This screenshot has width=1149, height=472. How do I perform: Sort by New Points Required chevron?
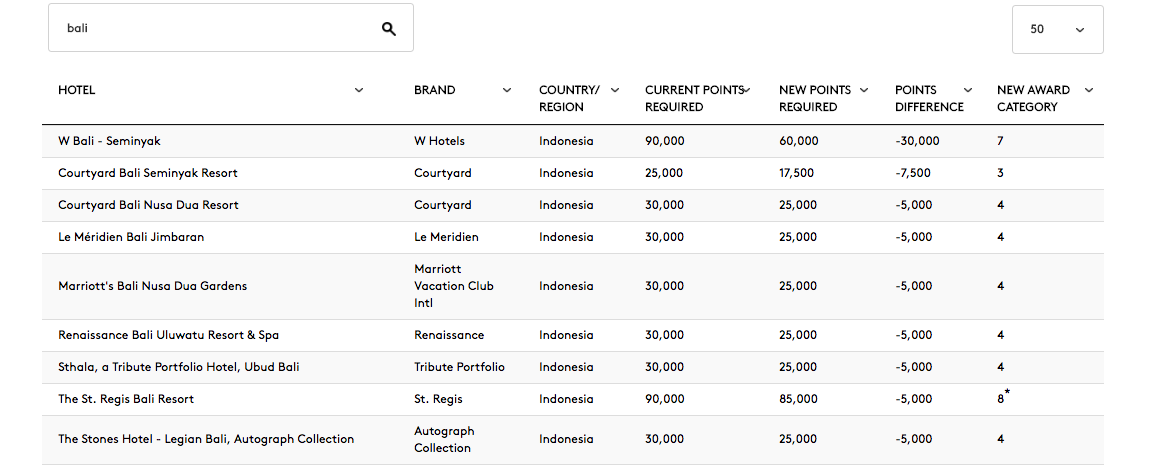point(864,90)
